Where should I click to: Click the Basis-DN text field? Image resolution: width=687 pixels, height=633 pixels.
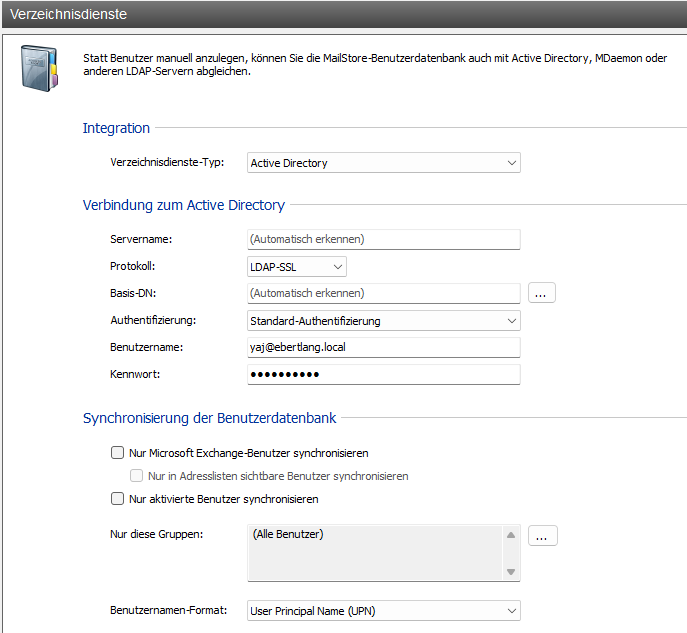[383, 293]
